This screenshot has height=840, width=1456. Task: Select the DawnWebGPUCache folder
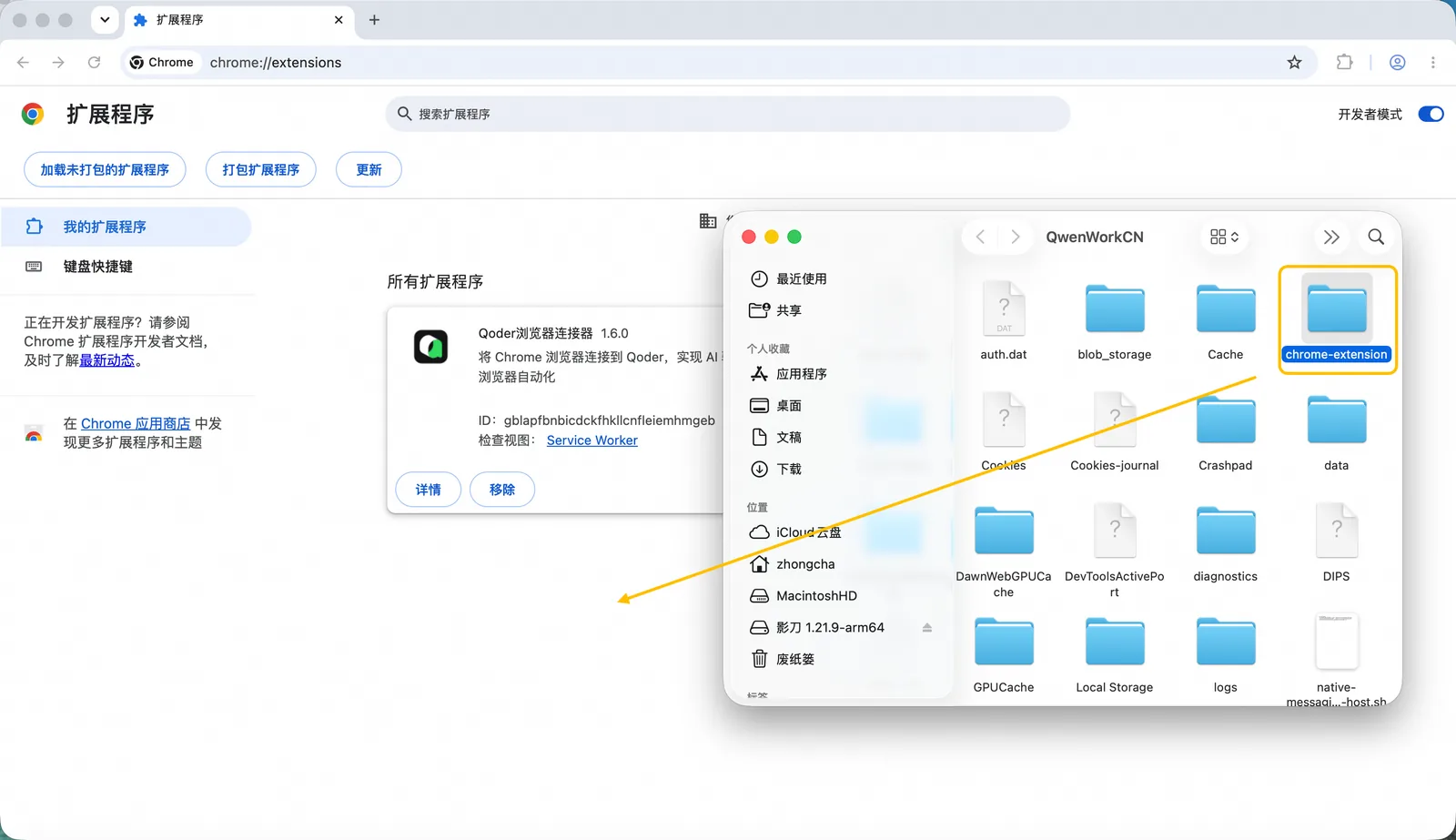click(x=1004, y=531)
